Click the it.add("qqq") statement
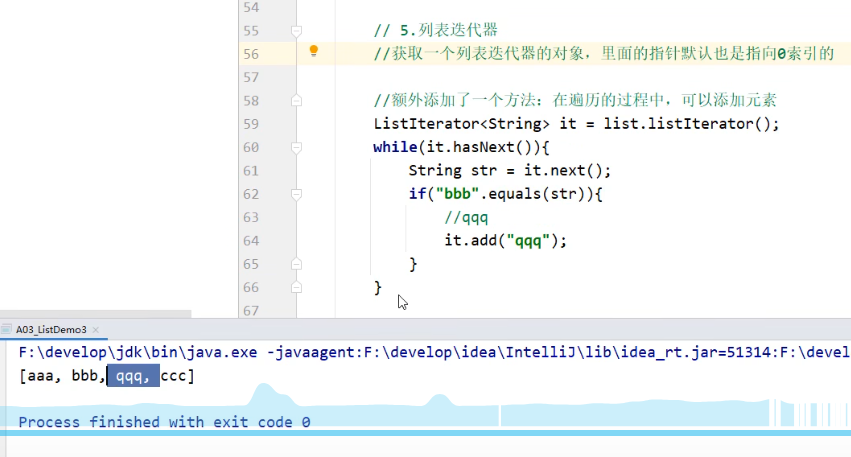The image size is (851, 457). (506, 240)
